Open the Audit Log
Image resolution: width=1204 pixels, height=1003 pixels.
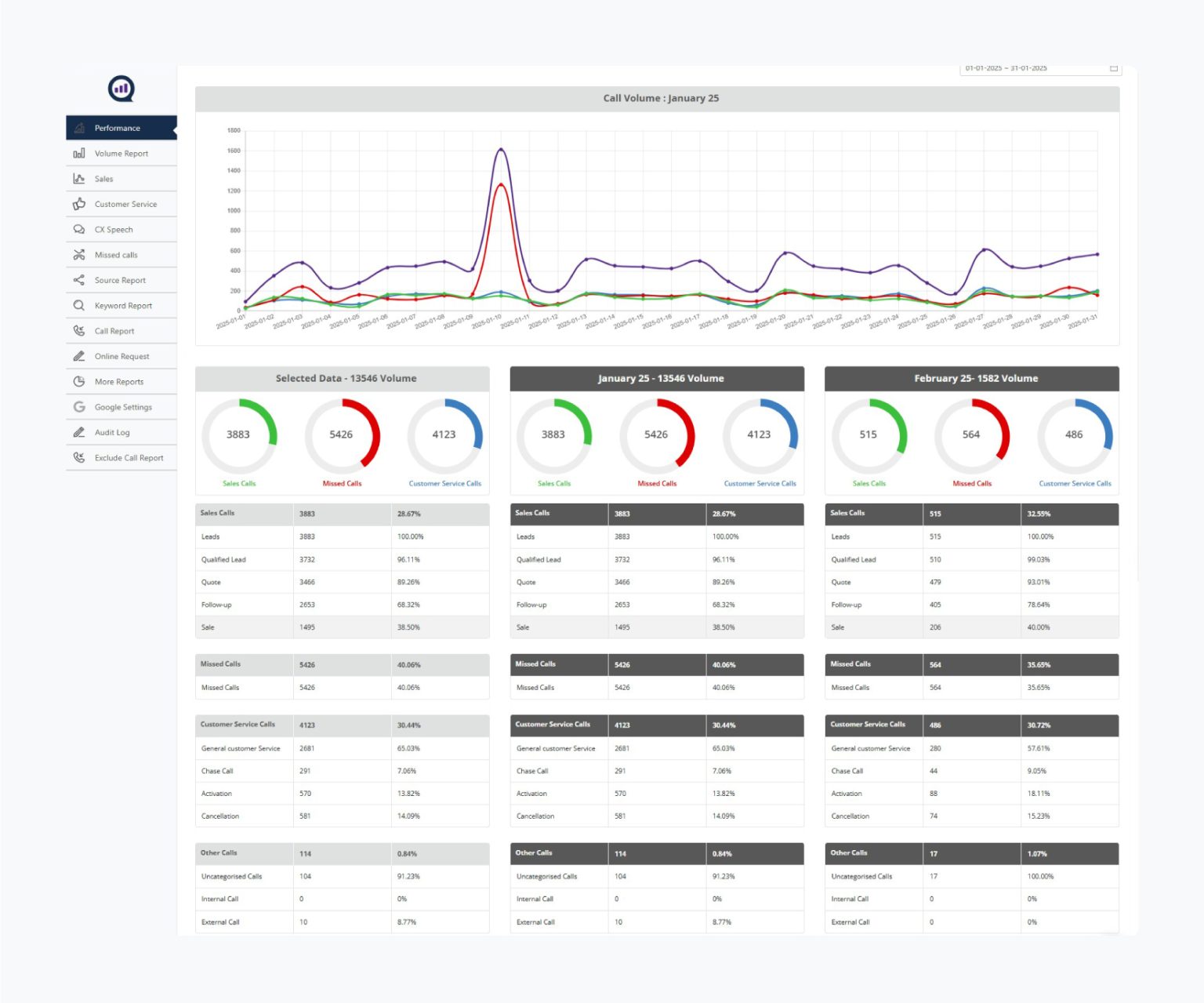pyautogui.click(x=111, y=432)
